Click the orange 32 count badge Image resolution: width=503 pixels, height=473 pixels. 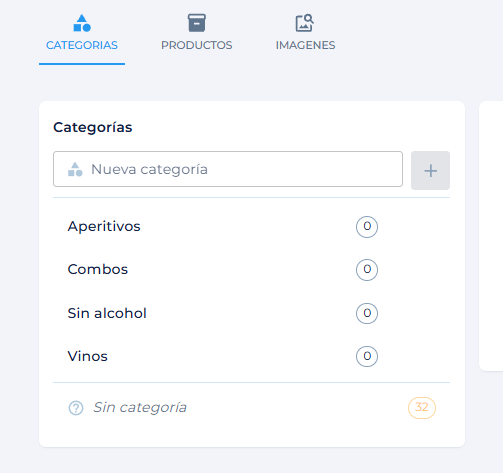(x=422, y=408)
